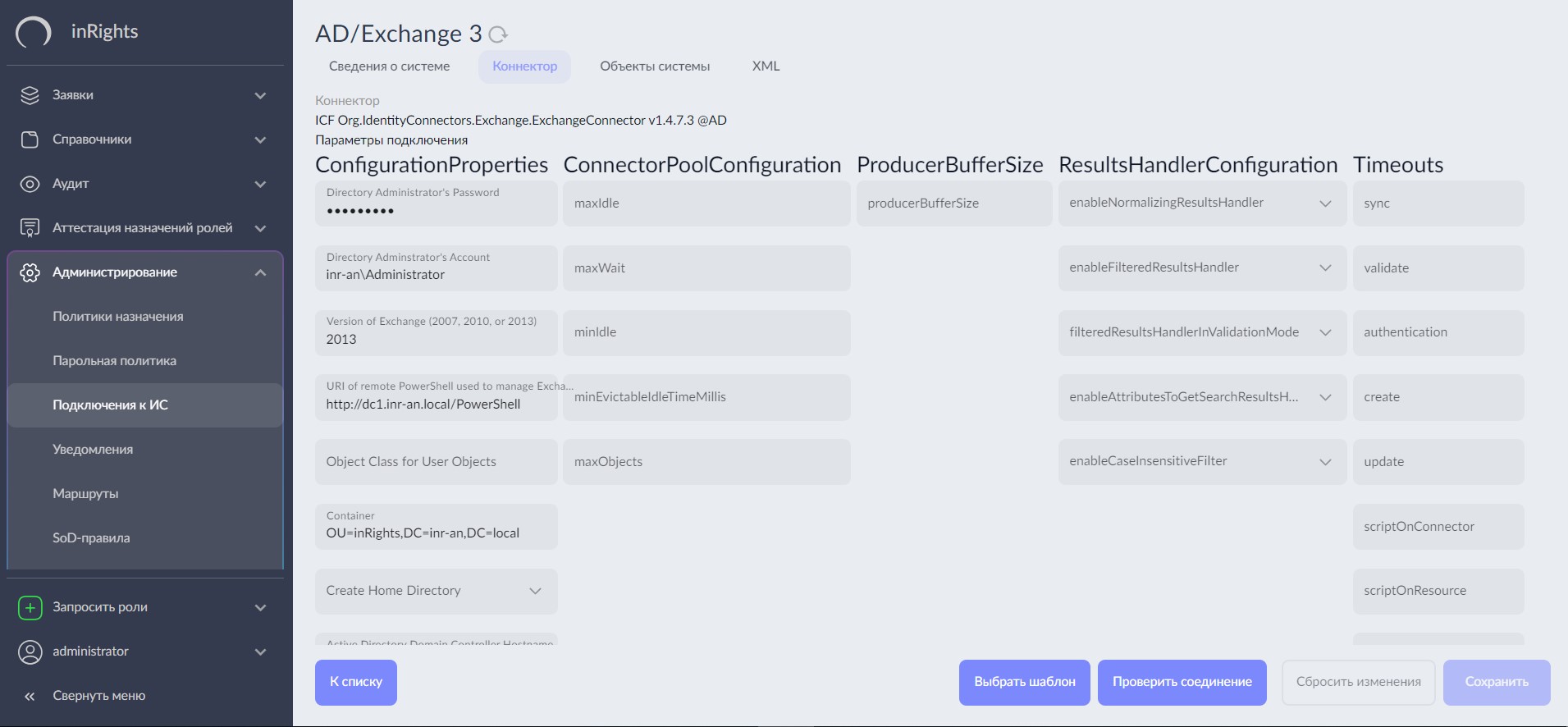Click the inRights logo icon
This screenshot has height=727, width=1568.
34,32
